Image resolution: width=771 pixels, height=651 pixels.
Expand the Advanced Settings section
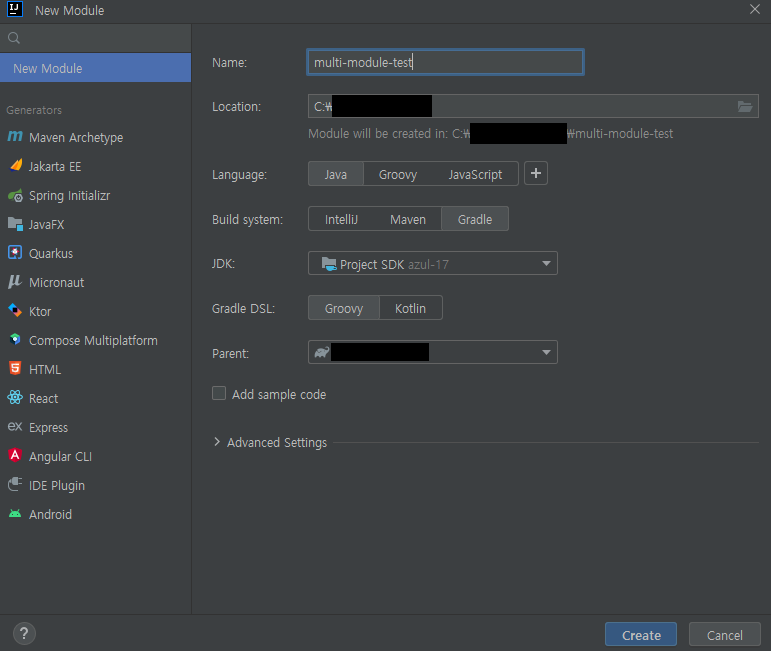(217, 442)
